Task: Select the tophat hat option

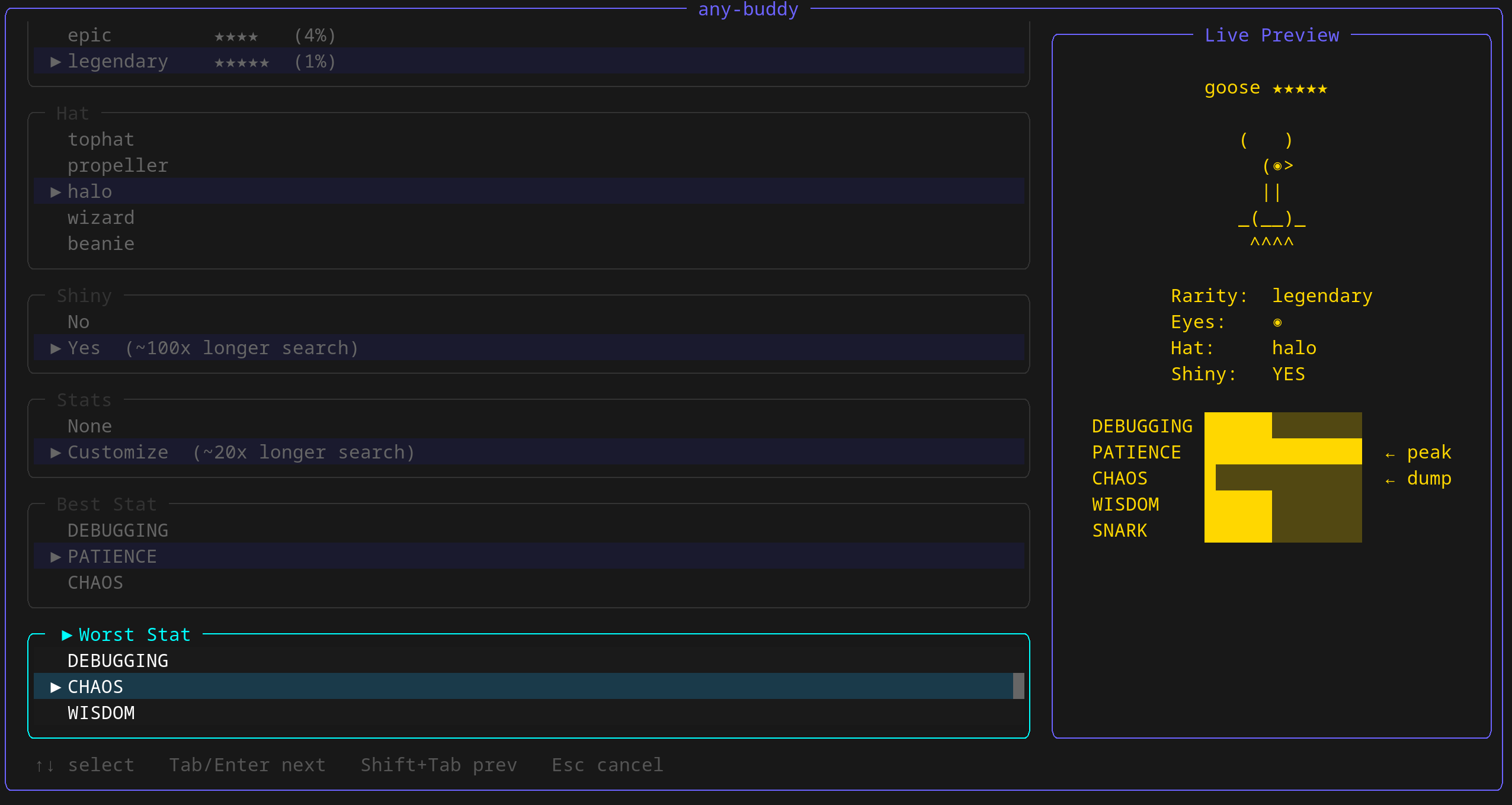Action: 101,139
